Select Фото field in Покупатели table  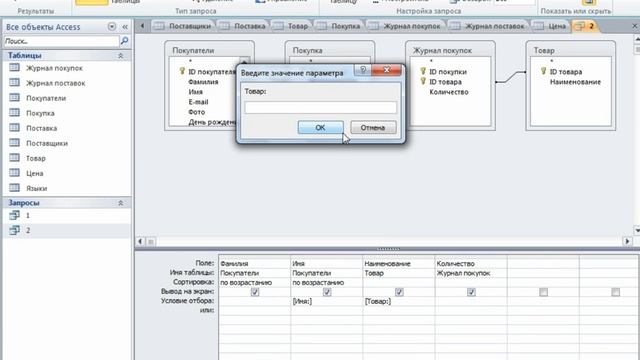click(x=196, y=112)
